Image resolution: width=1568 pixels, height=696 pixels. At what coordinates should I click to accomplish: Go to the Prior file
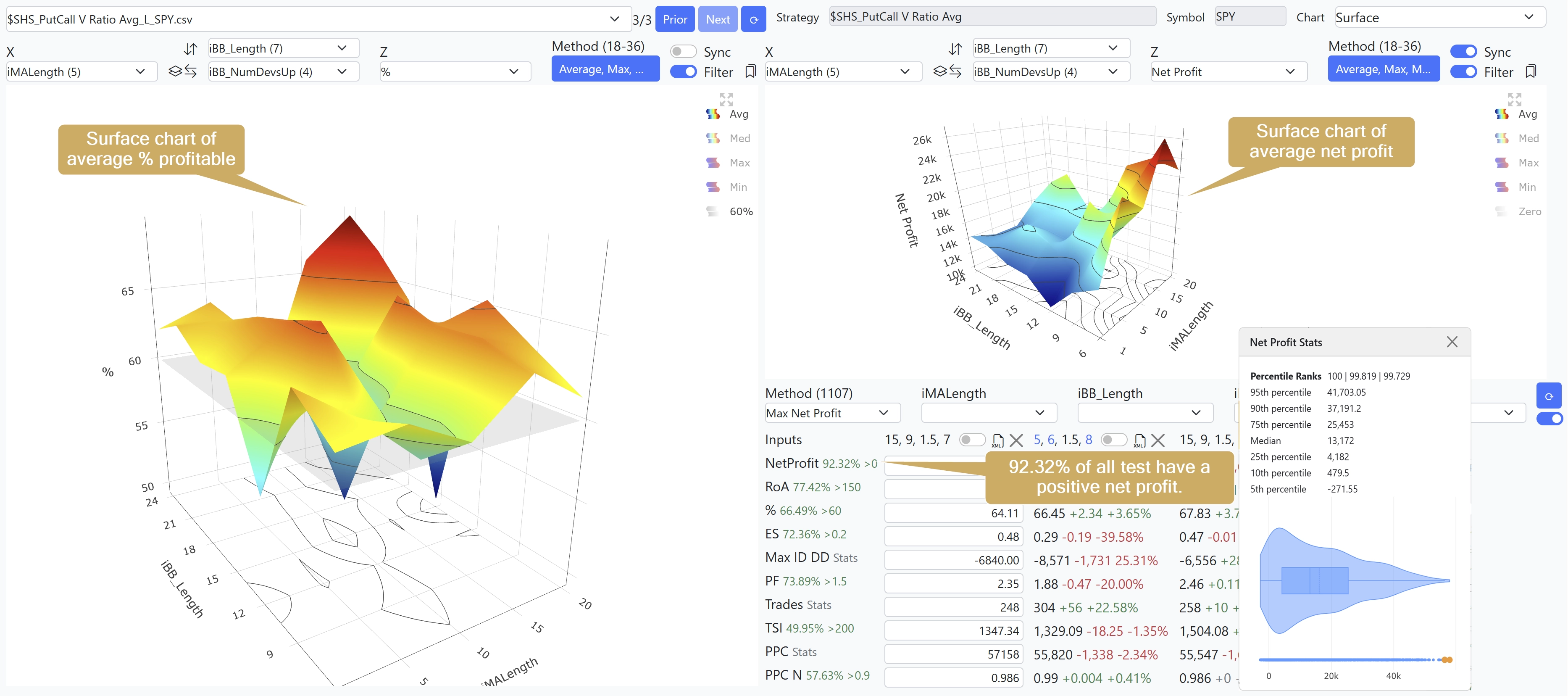pyautogui.click(x=675, y=19)
